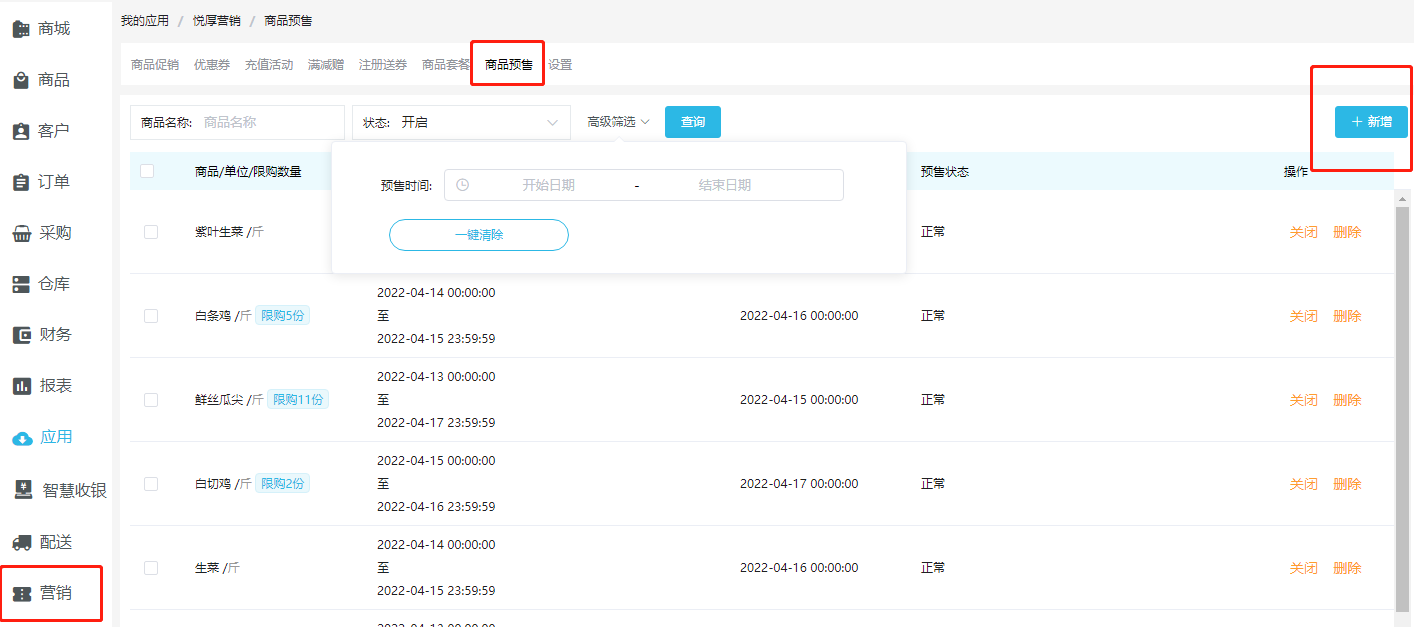Image resolution: width=1414 pixels, height=627 pixels.
Task: Click the clock icon in 预售时间 field
Action: [x=462, y=185]
